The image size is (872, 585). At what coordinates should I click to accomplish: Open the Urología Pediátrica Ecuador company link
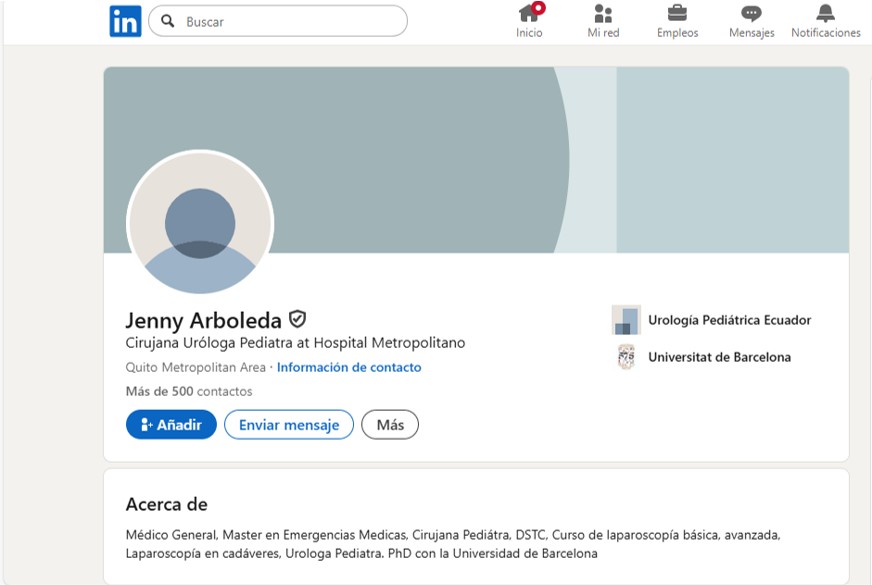[729, 320]
